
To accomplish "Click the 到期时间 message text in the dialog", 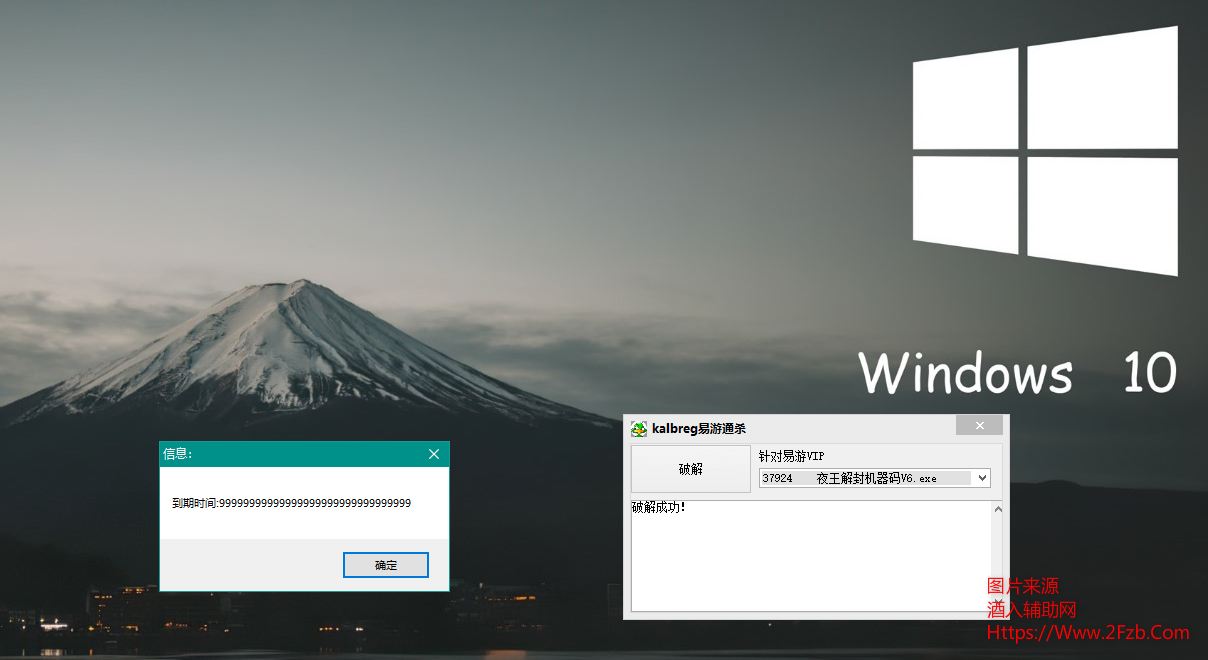I will (x=291, y=503).
